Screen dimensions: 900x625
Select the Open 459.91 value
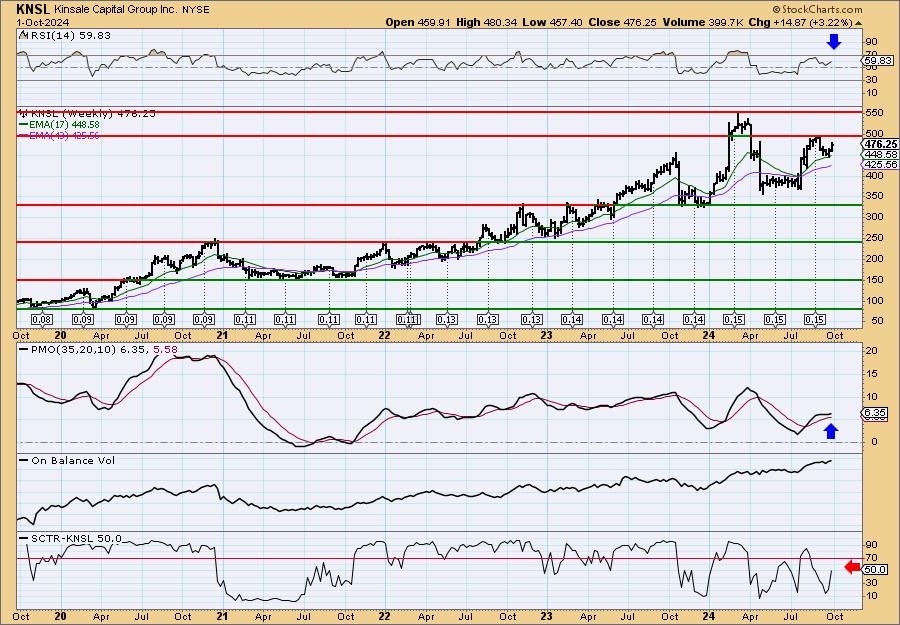pyautogui.click(x=418, y=22)
